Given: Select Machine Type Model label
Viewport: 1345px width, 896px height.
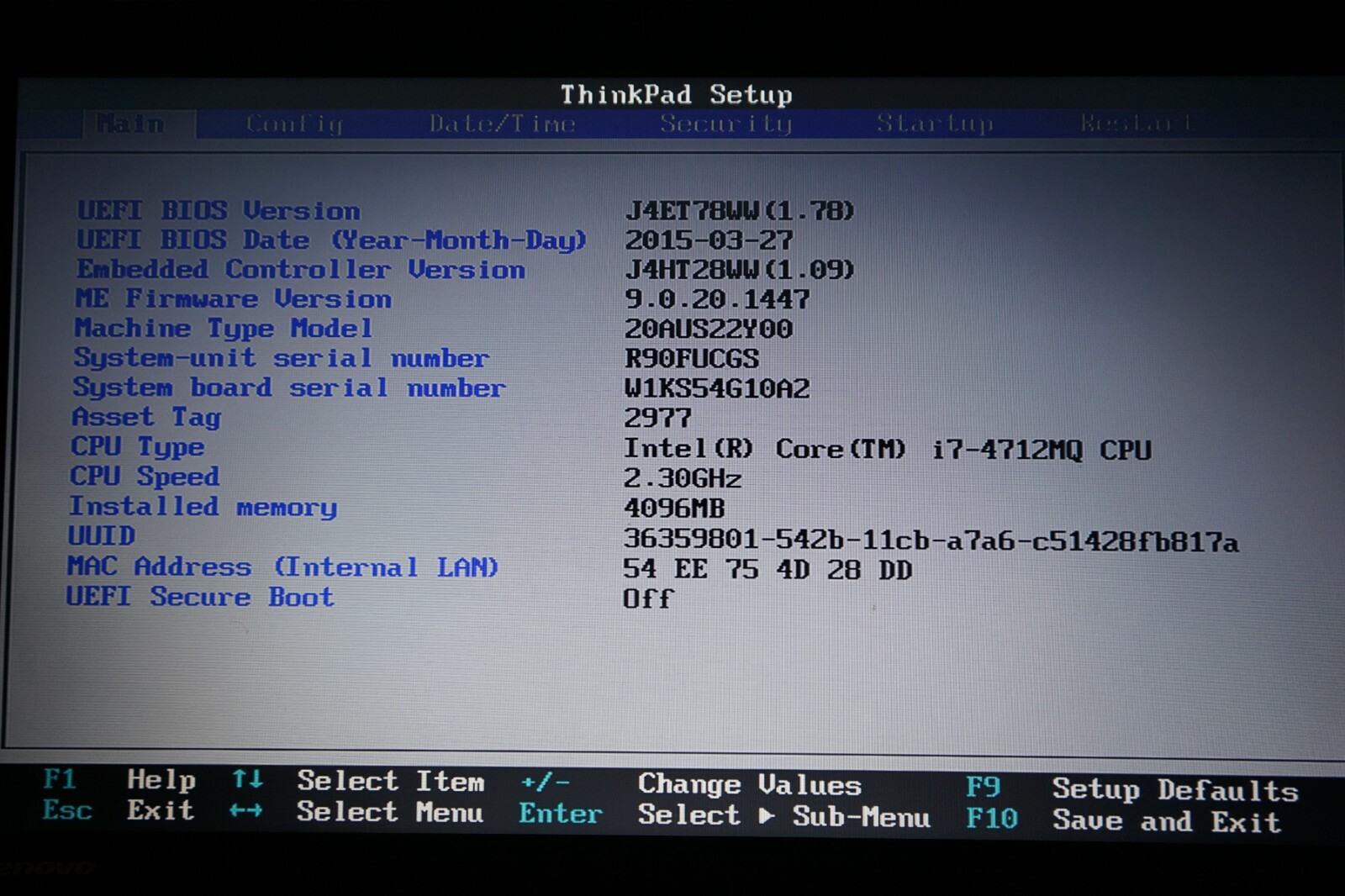Looking at the screenshot, I should point(223,329).
